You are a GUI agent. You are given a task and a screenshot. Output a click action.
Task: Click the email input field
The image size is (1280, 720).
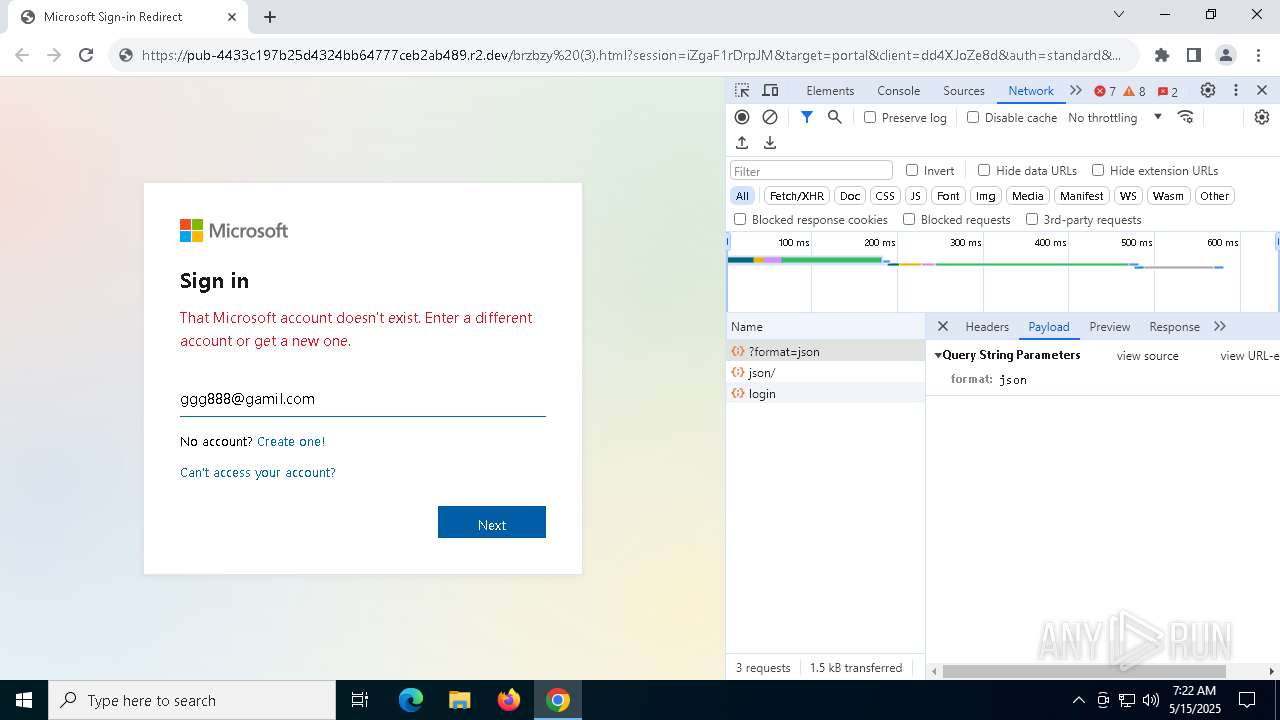pyautogui.click(x=363, y=398)
